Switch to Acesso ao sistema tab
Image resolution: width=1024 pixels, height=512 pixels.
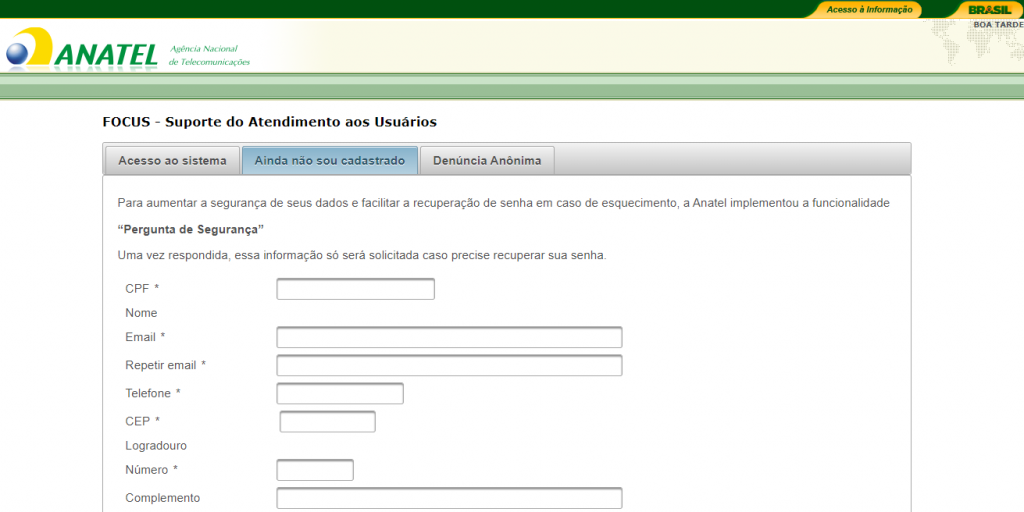tap(171, 160)
